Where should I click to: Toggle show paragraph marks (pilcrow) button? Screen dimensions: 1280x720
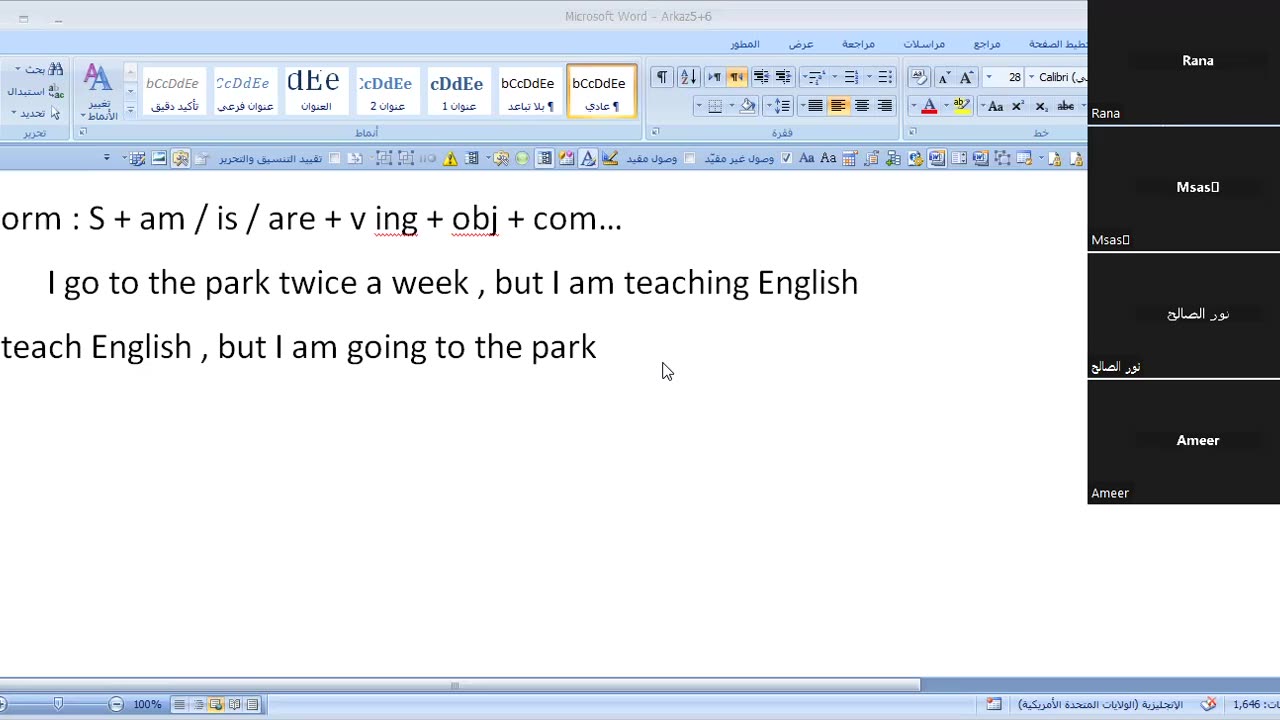662,77
